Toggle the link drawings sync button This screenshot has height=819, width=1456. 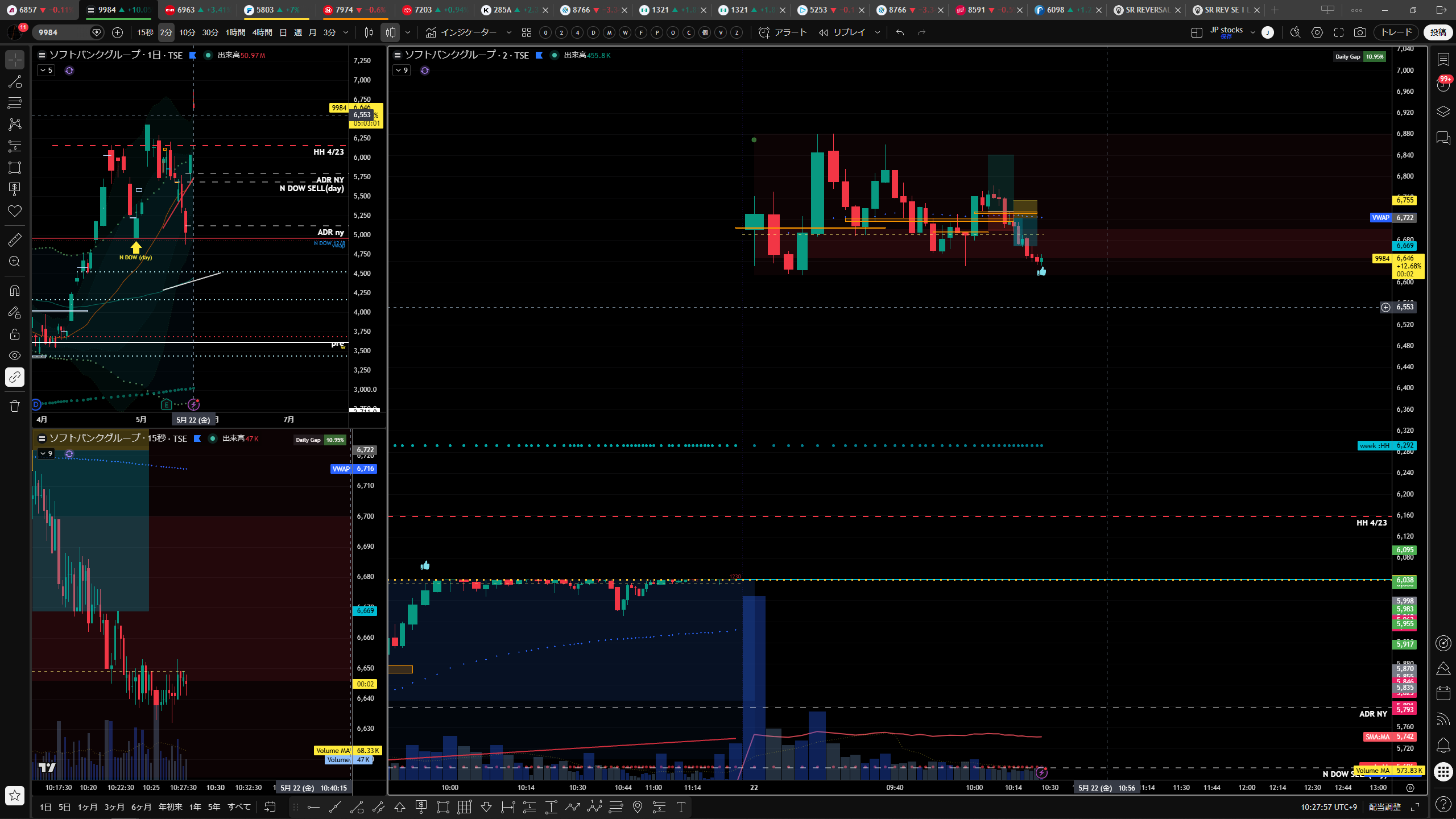click(15, 377)
